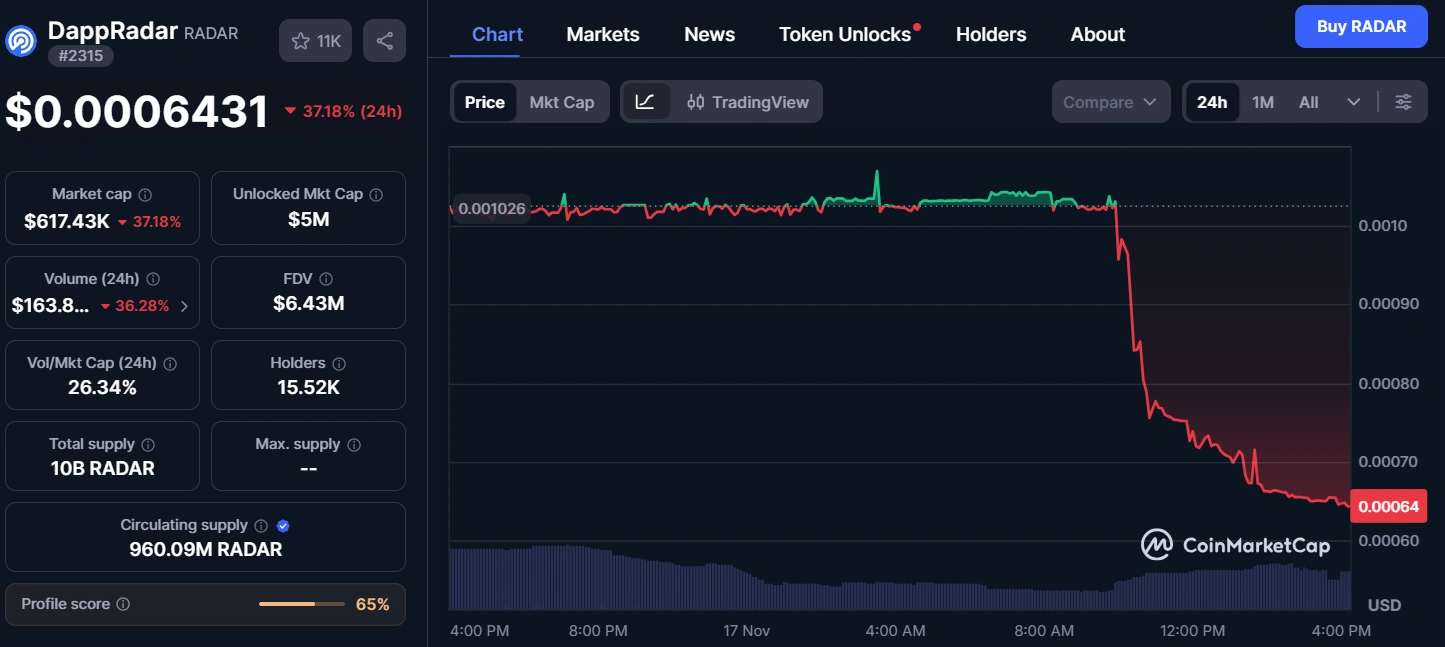
Task: Click the verified badge next to Circulating supply
Action: (281, 524)
